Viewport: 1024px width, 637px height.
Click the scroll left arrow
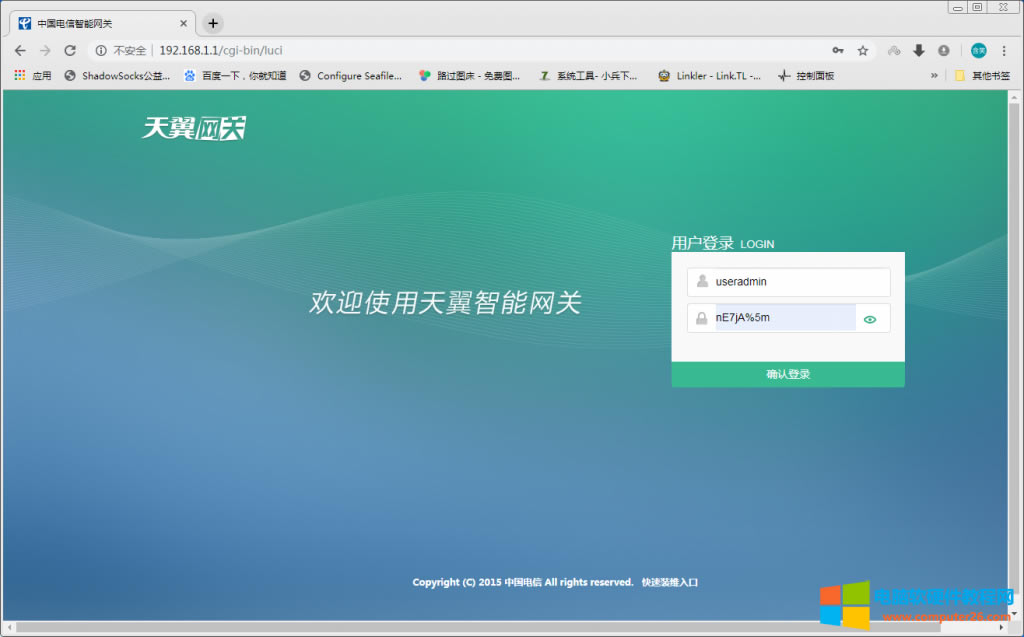click(x=10, y=627)
